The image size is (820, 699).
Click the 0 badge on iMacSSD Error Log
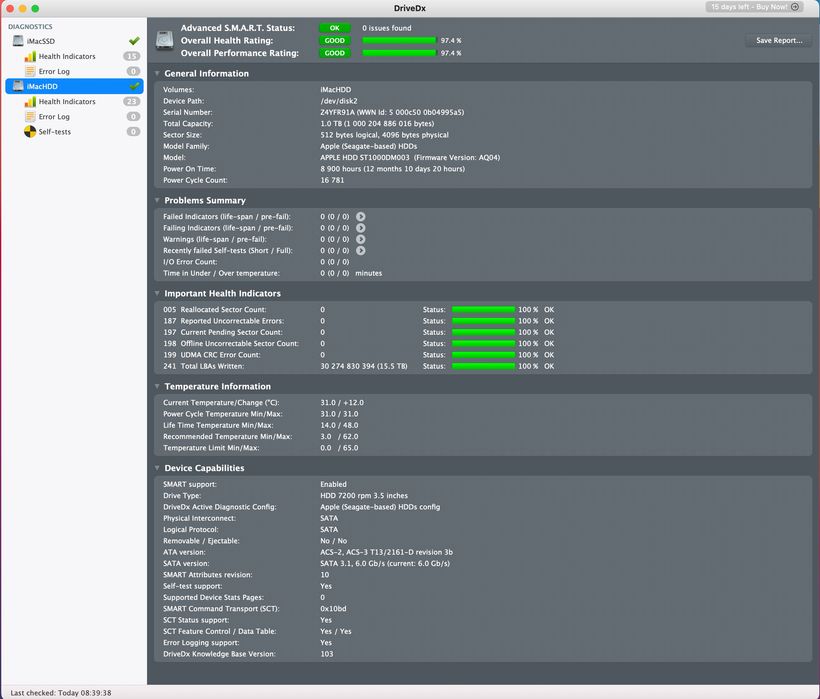point(133,71)
